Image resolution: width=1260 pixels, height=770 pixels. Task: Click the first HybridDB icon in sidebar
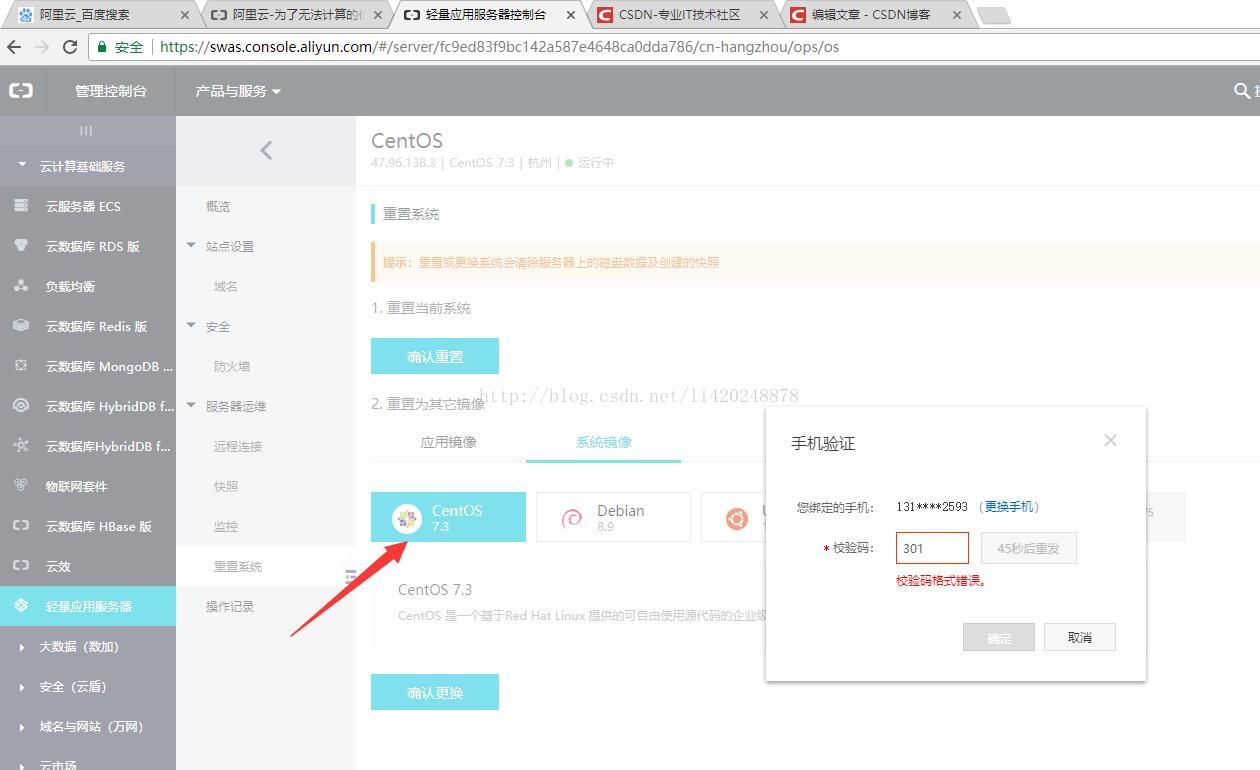21,406
